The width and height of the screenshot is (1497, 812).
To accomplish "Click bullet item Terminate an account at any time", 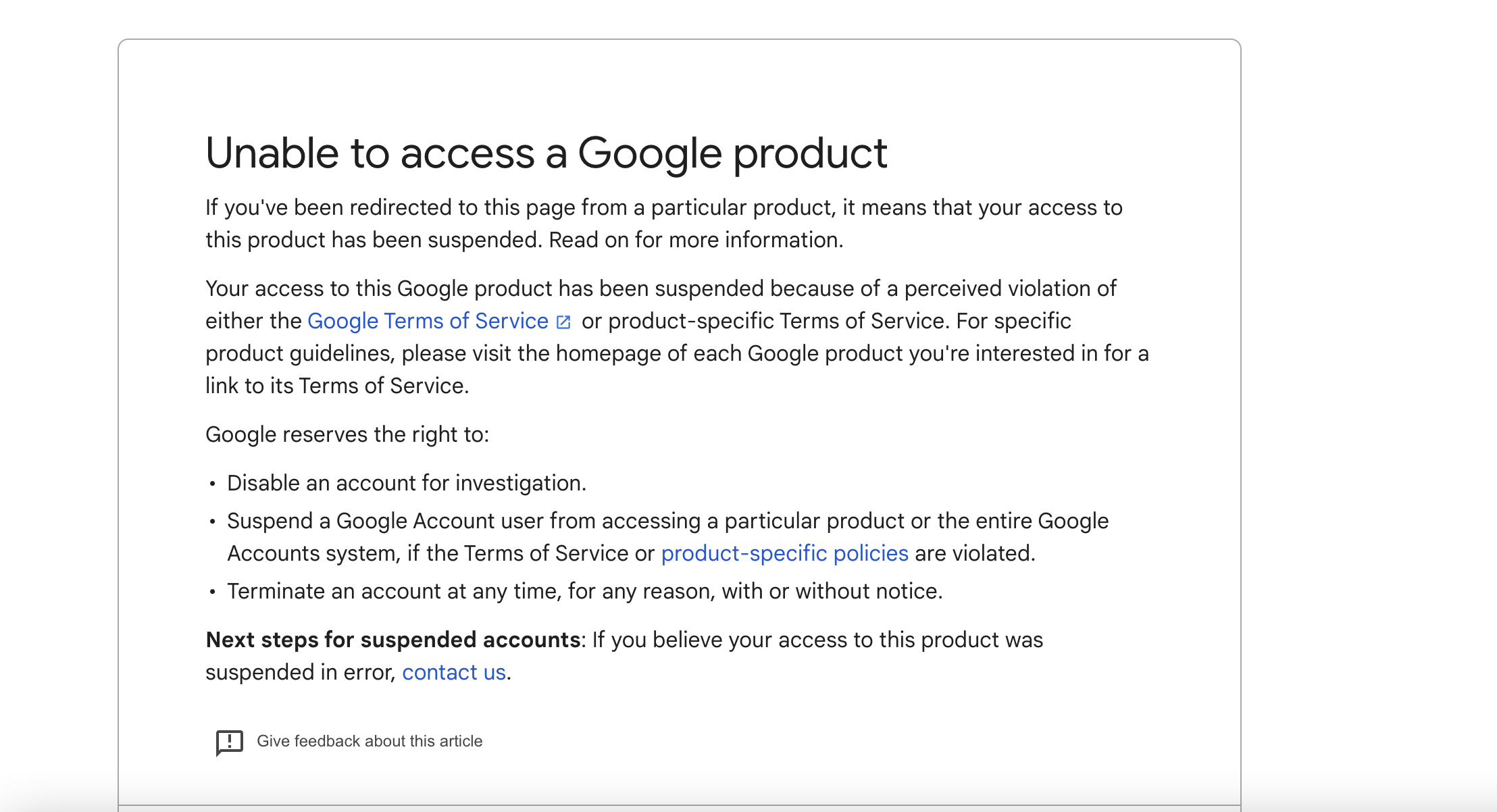I will pos(584,591).
